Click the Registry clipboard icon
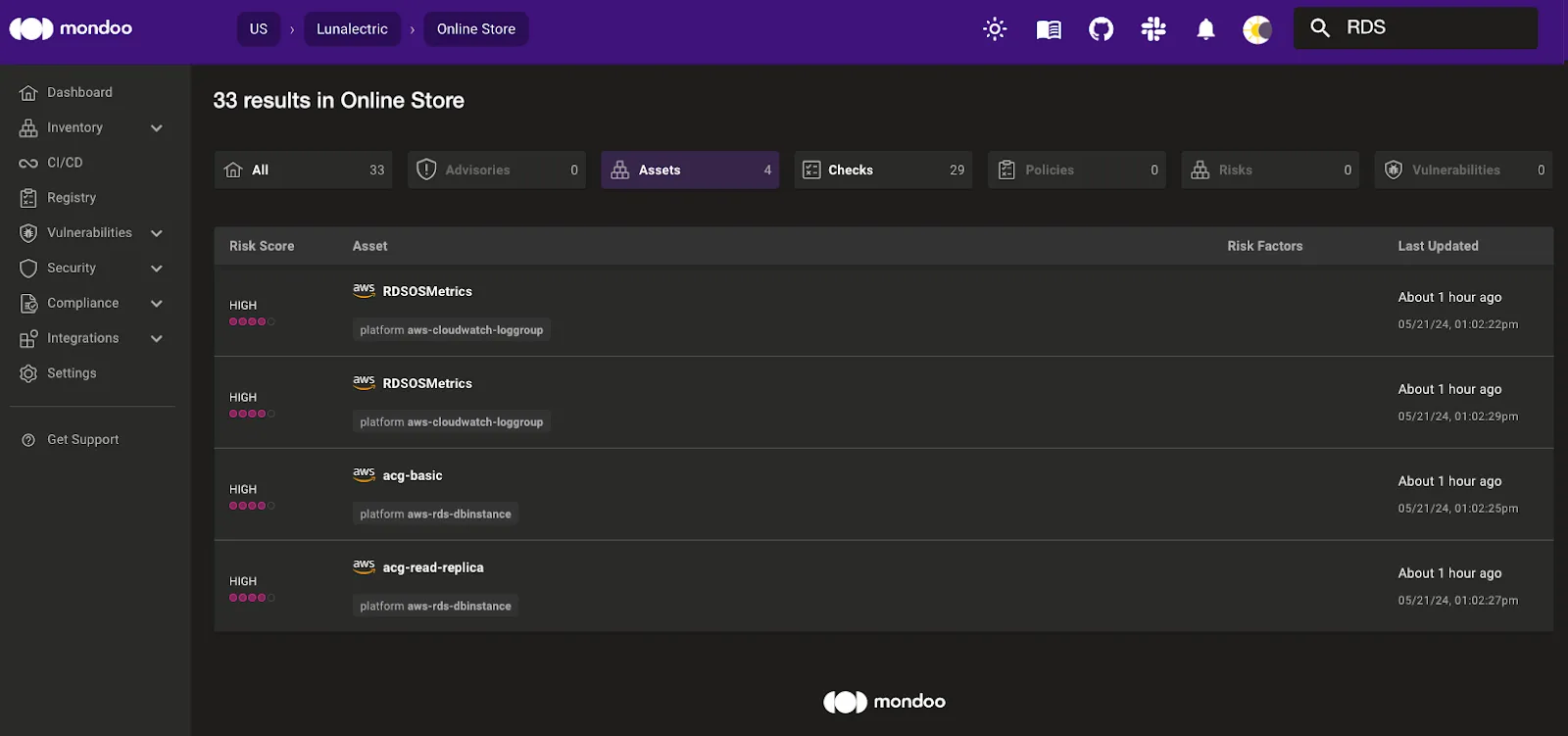This screenshot has height=736, width=1568. tap(28, 198)
